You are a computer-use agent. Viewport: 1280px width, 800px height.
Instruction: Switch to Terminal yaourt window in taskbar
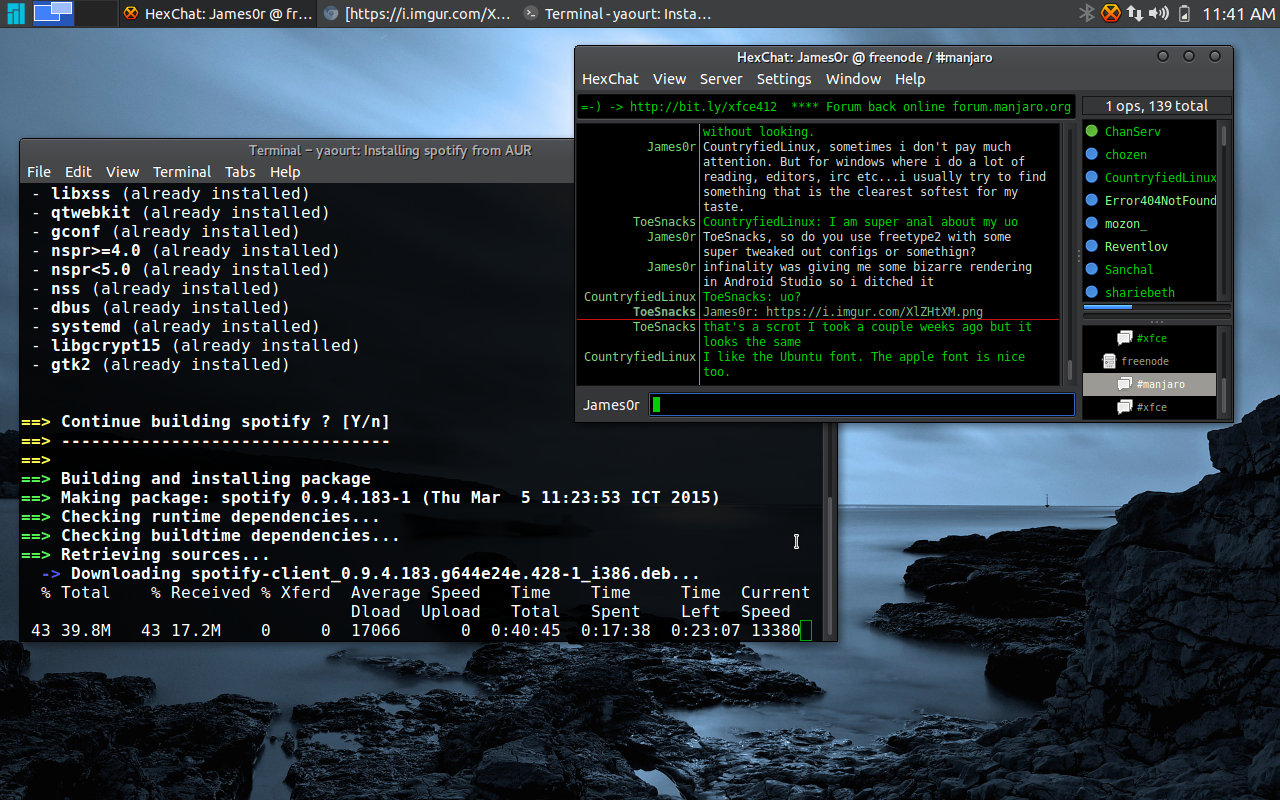pyautogui.click(x=618, y=13)
